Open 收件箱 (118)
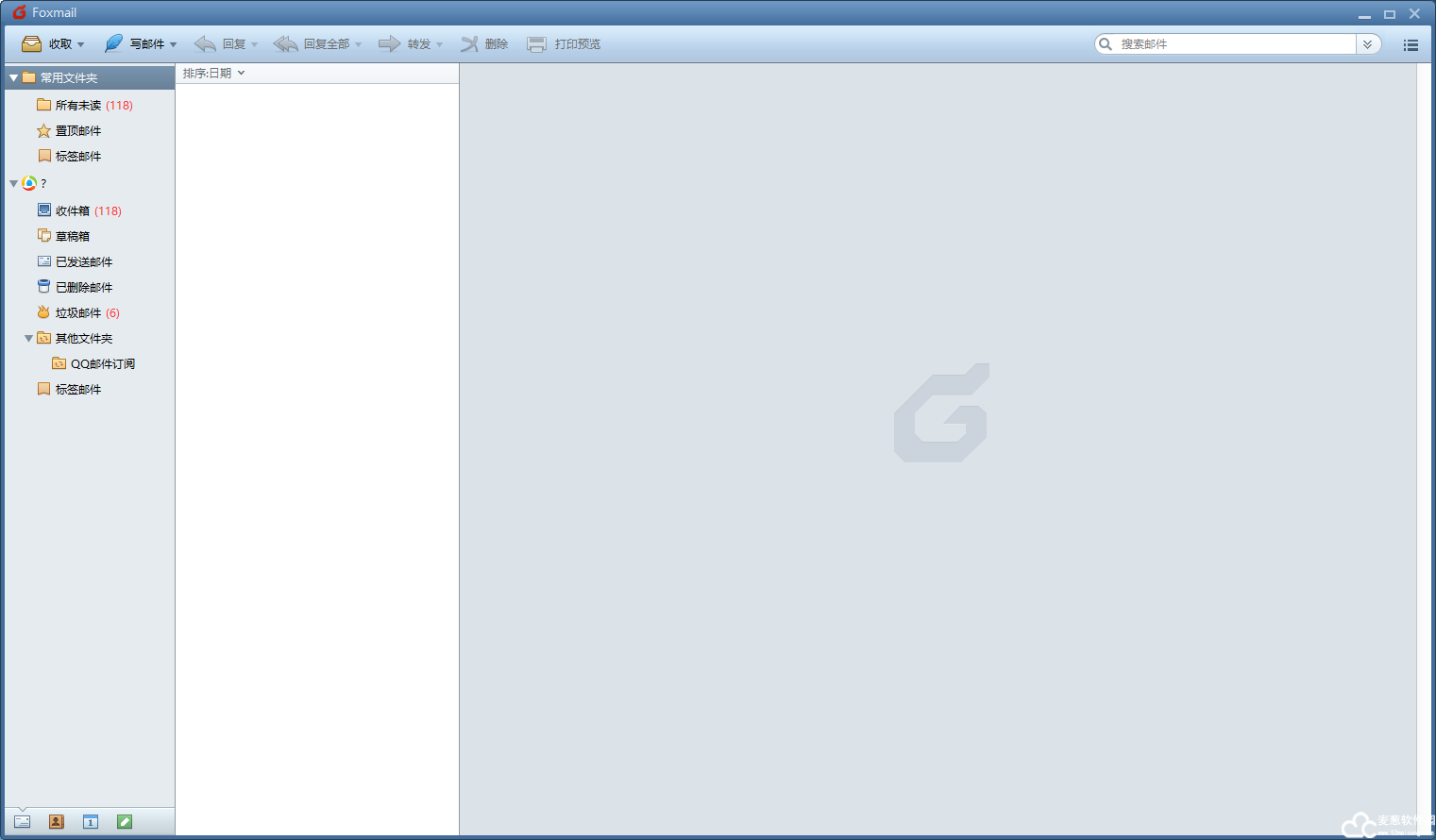This screenshot has width=1436, height=840. (x=90, y=210)
